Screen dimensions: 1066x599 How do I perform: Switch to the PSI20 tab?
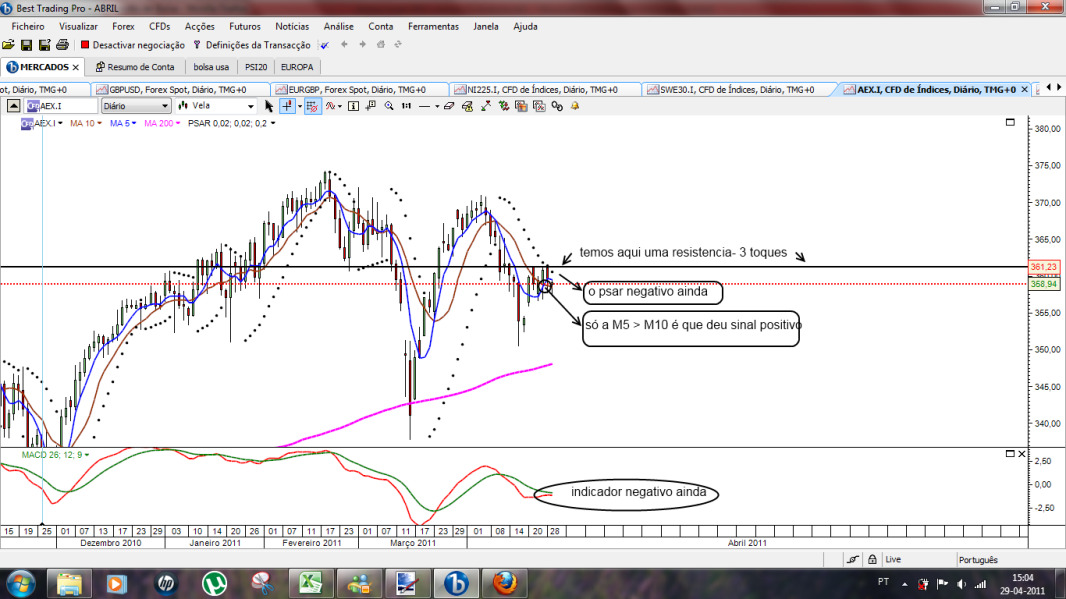pyautogui.click(x=256, y=67)
